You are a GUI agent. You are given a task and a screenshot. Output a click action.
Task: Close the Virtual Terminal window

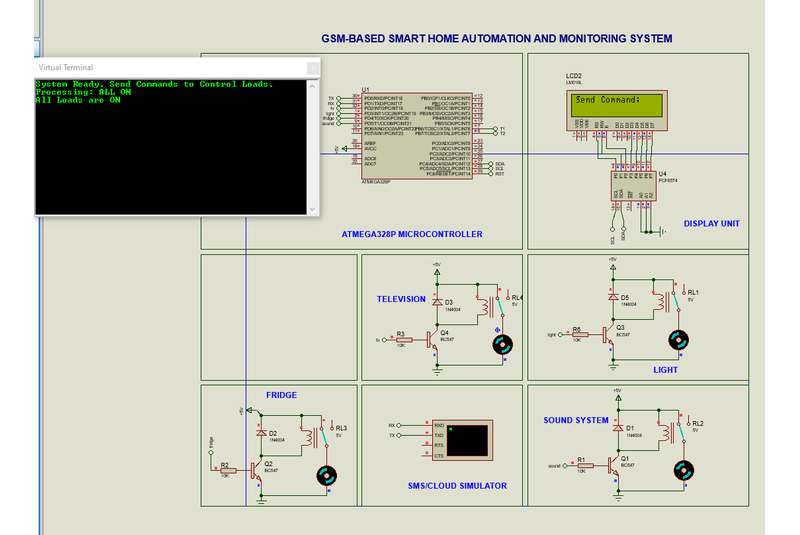[313, 67]
